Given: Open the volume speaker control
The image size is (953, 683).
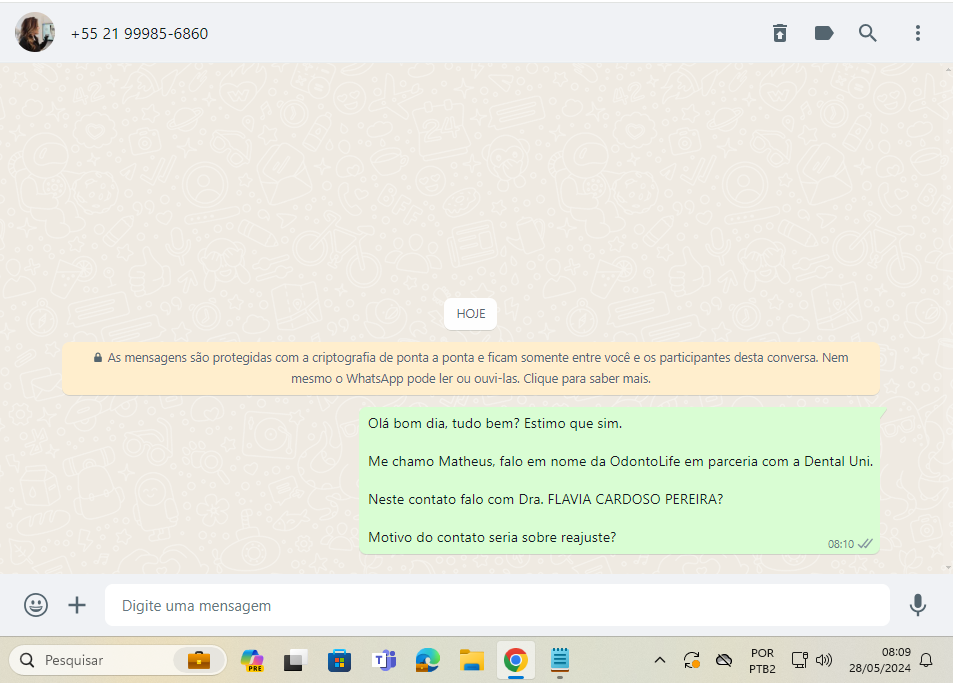Looking at the screenshot, I should (x=824, y=660).
